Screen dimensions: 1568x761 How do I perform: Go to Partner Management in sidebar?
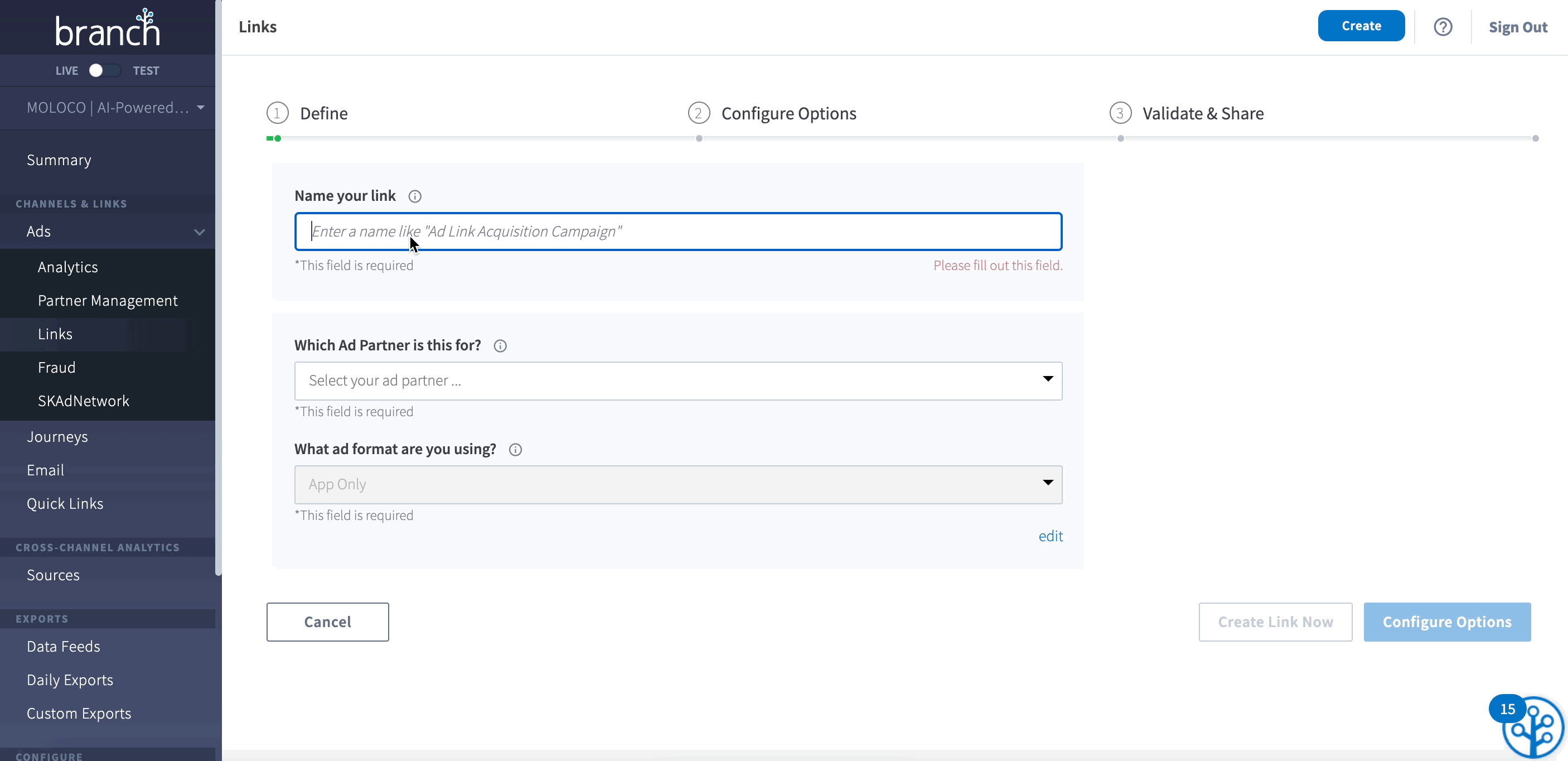(108, 301)
